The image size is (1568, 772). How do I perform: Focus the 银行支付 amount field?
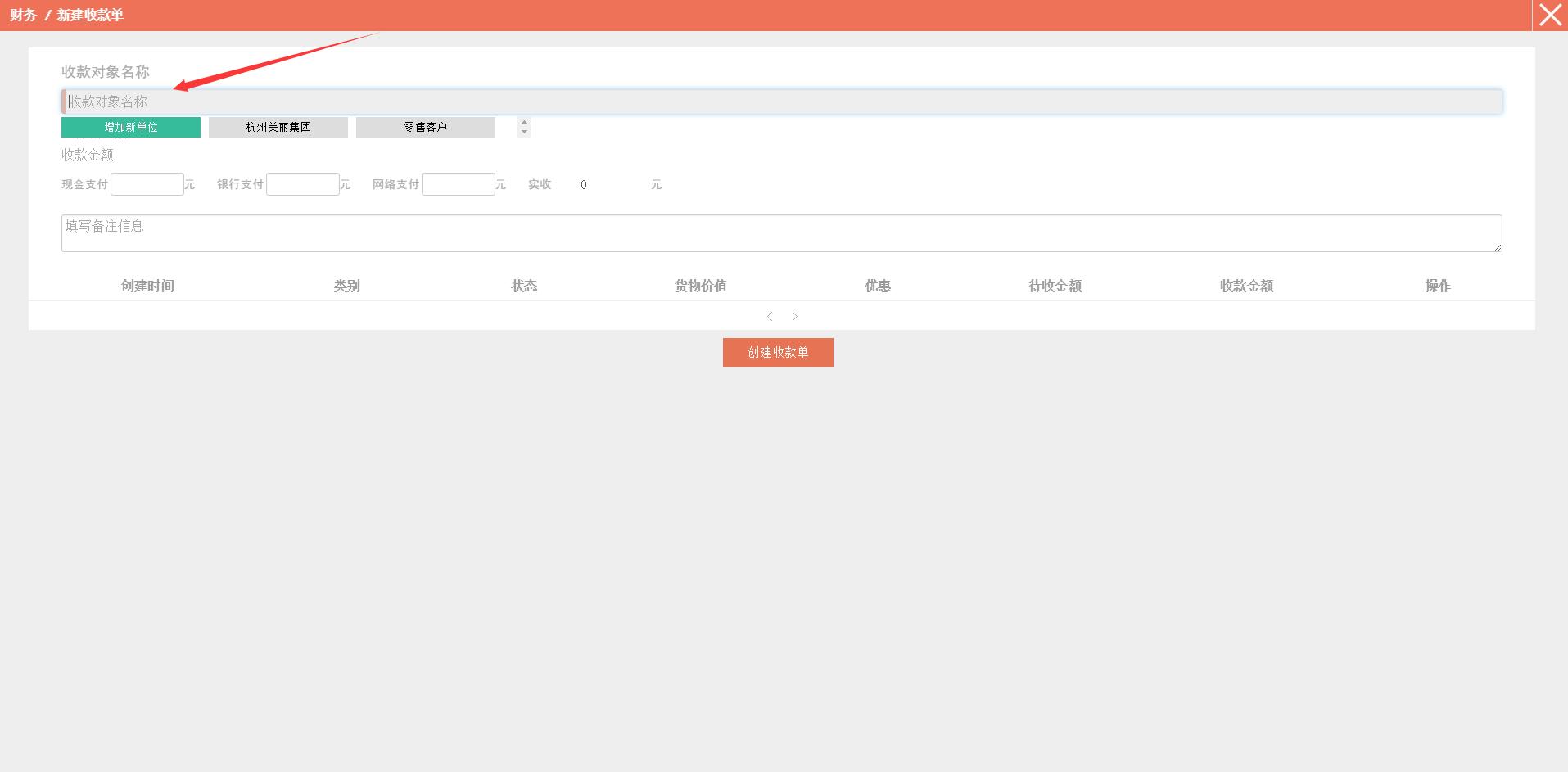pyautogui.click(x=303, y=184)
